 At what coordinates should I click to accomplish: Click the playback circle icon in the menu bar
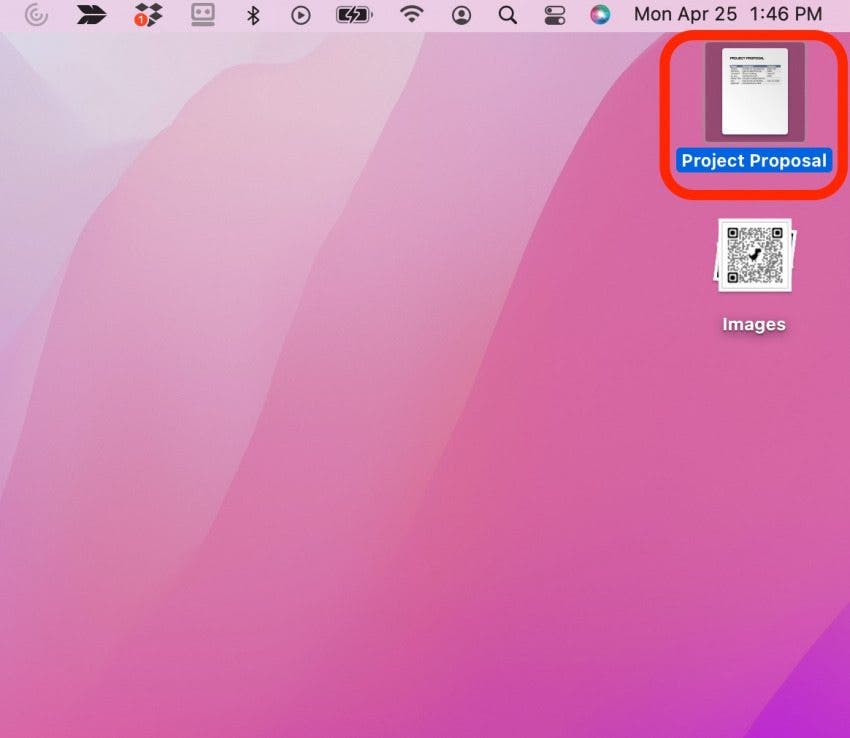click(x=300, y=15)
